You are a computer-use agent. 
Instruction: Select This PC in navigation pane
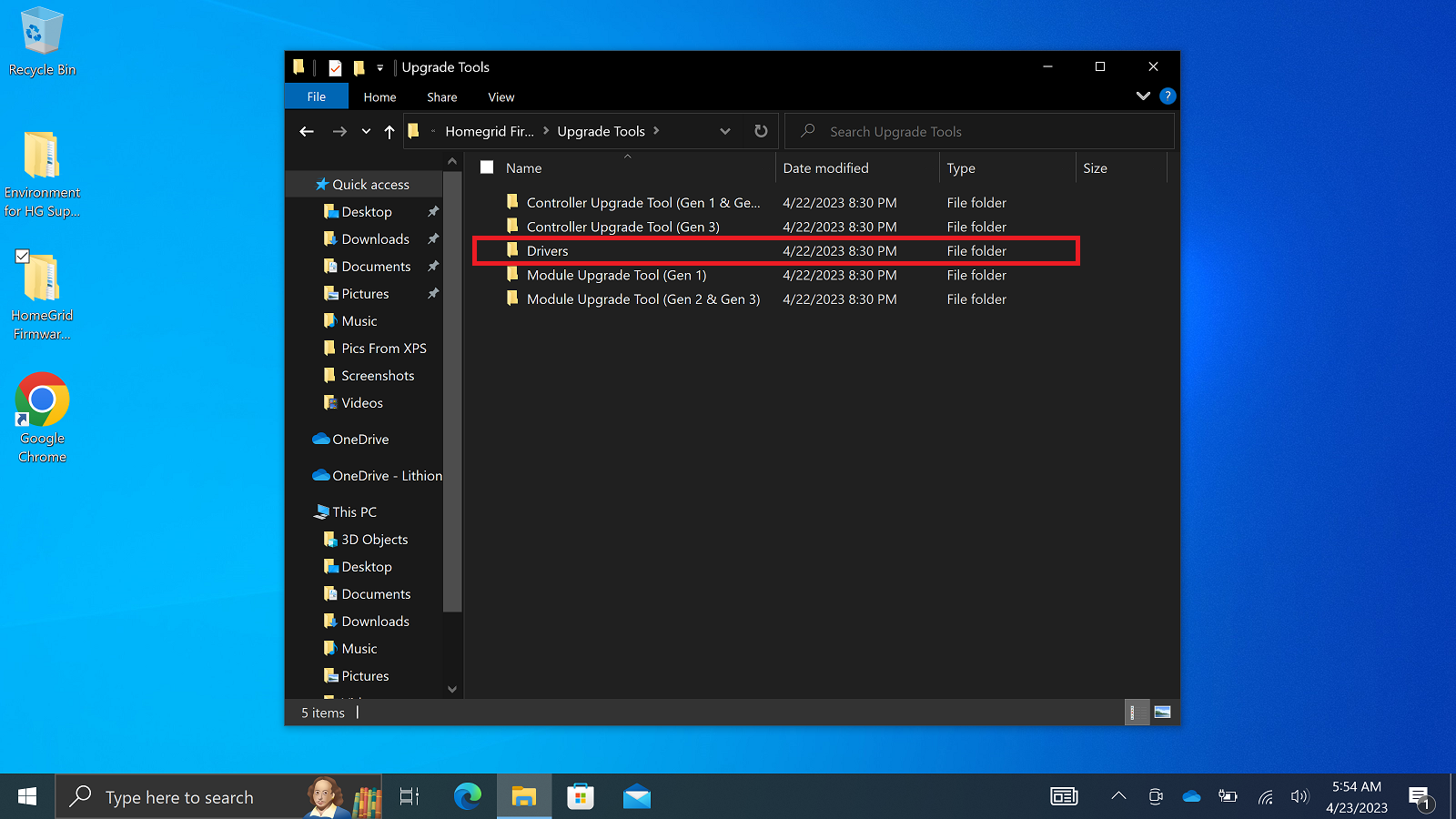(x=354, y=512)
